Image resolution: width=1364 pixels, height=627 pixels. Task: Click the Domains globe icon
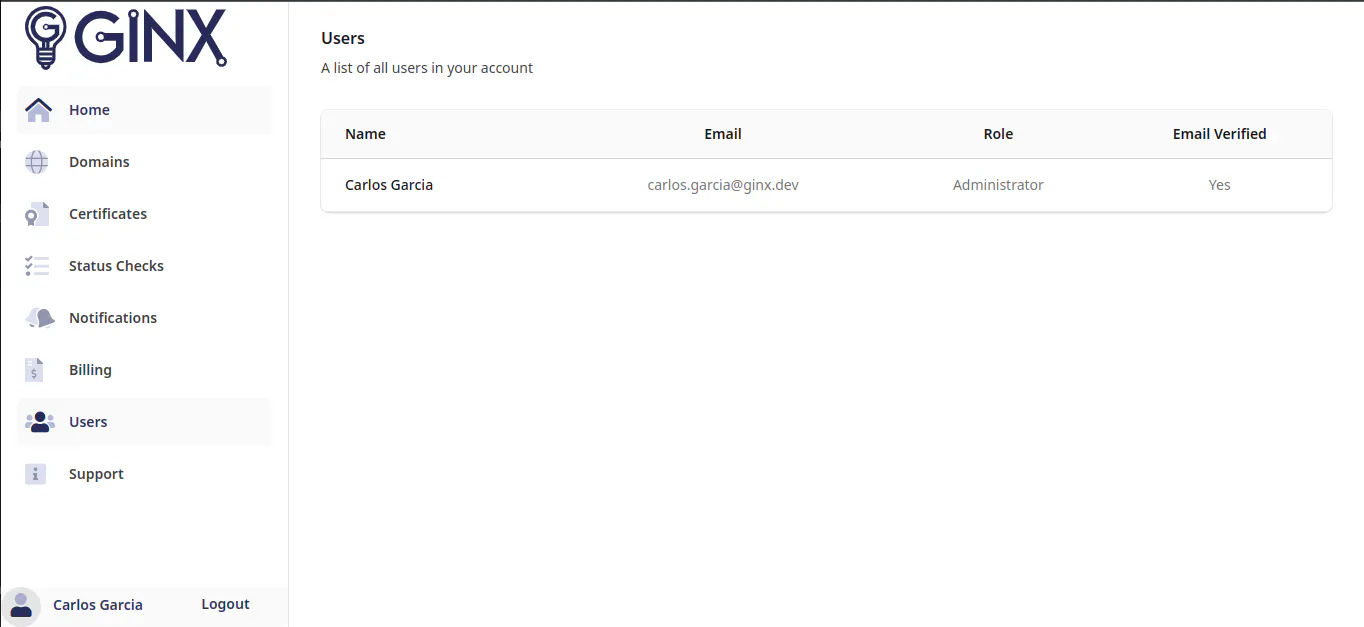(x=37, y=162)
